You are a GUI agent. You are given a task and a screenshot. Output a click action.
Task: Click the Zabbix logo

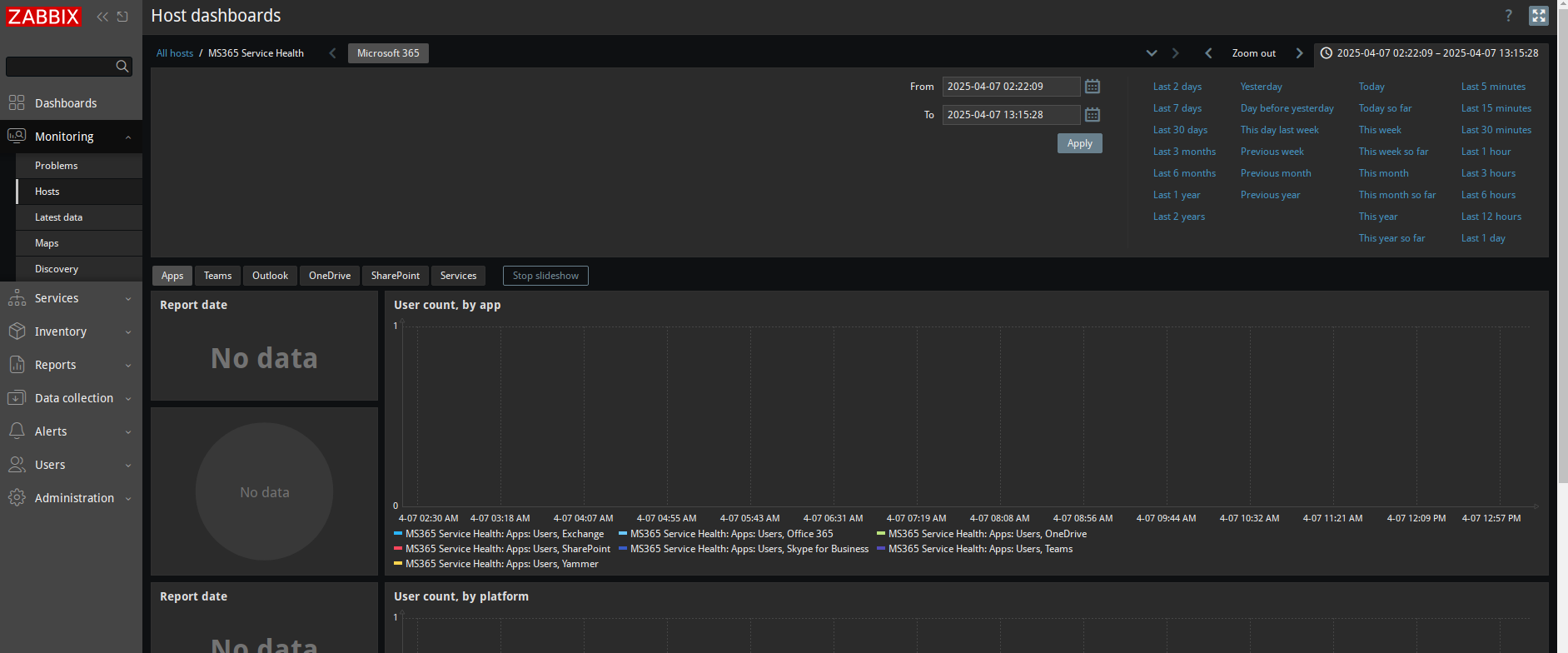(43, 16)
